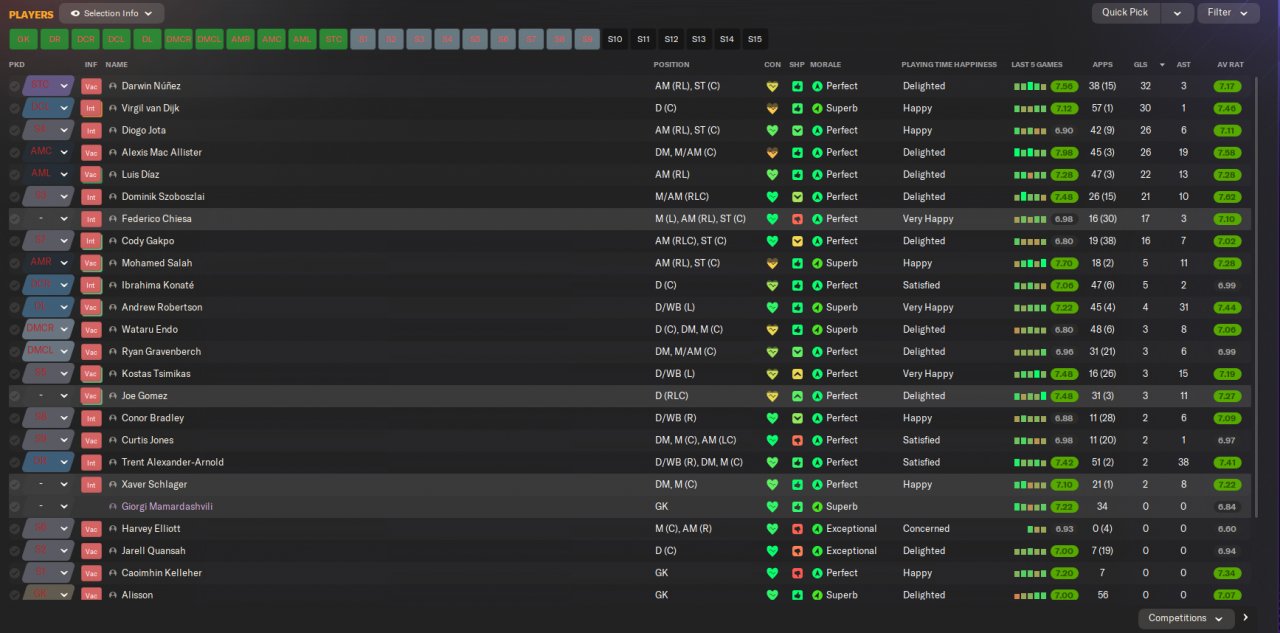Sort by the MORALE column header
The height and width of the screenshot is (633, 1280).
(x=825, y=64)
